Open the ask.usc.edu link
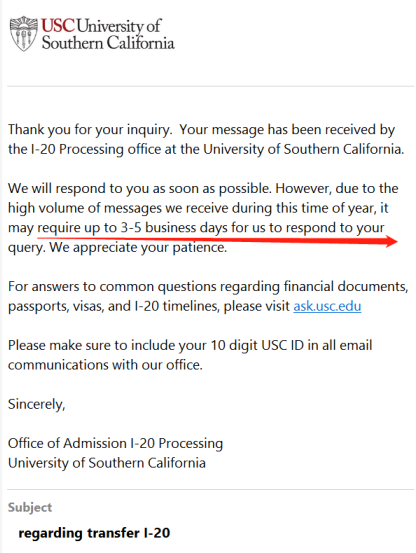Image resolution: width=416 pixels, height=553 pixels. pos(327,306)
